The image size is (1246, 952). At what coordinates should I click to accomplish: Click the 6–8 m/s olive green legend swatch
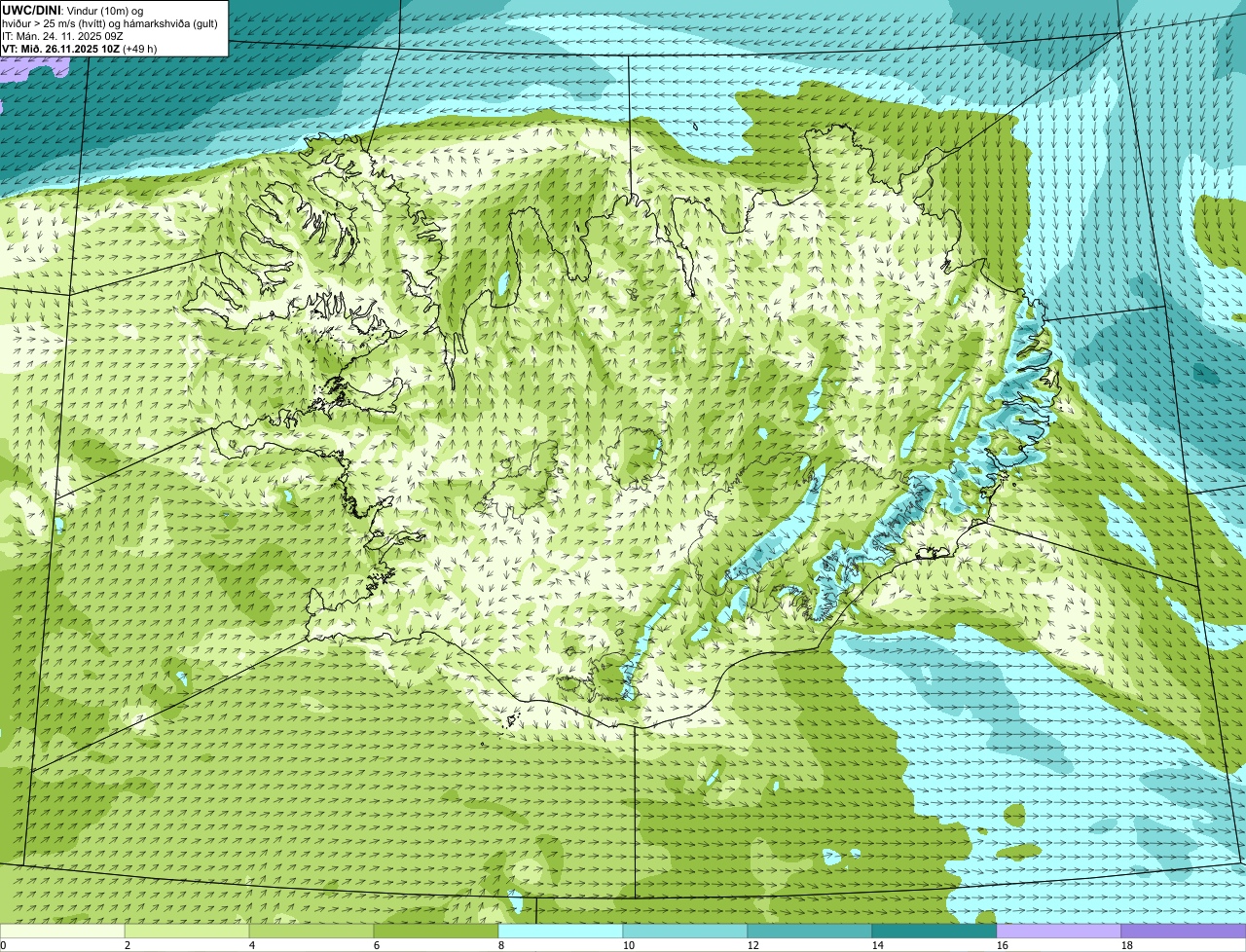pos(436,932)
